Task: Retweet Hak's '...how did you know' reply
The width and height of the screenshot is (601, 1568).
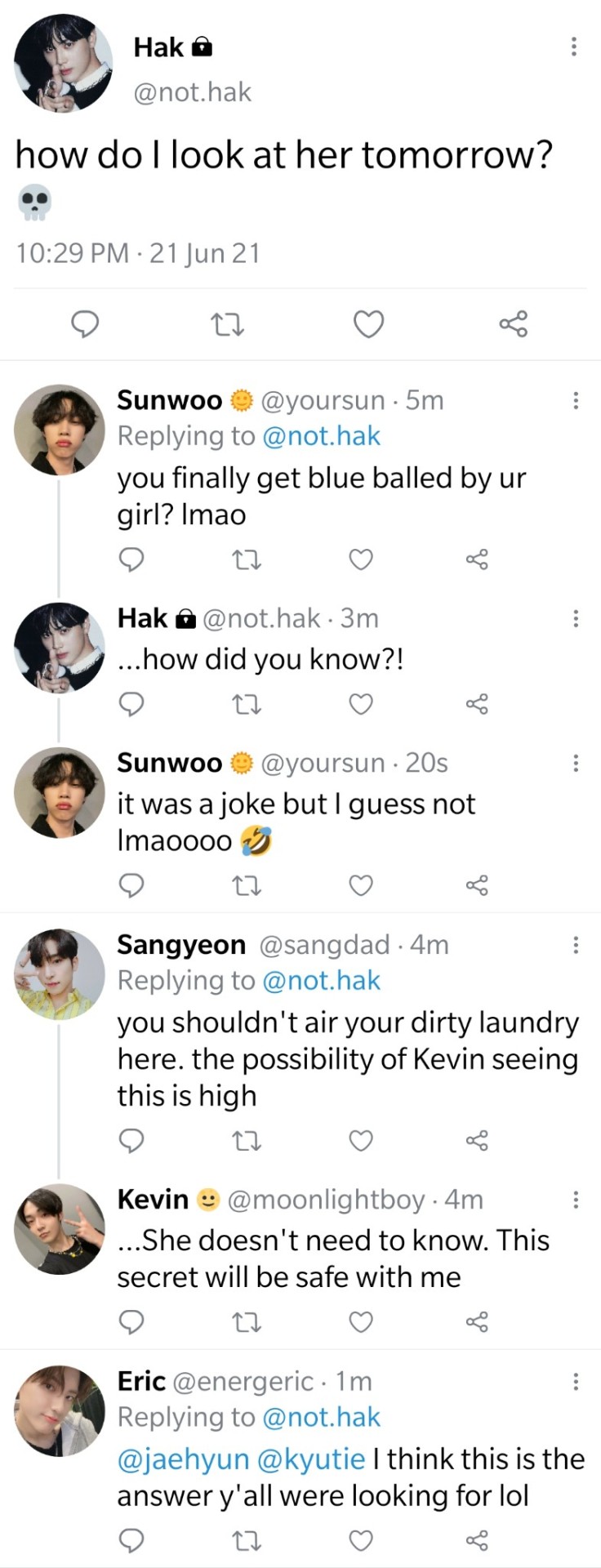Action: coord(247,704)
